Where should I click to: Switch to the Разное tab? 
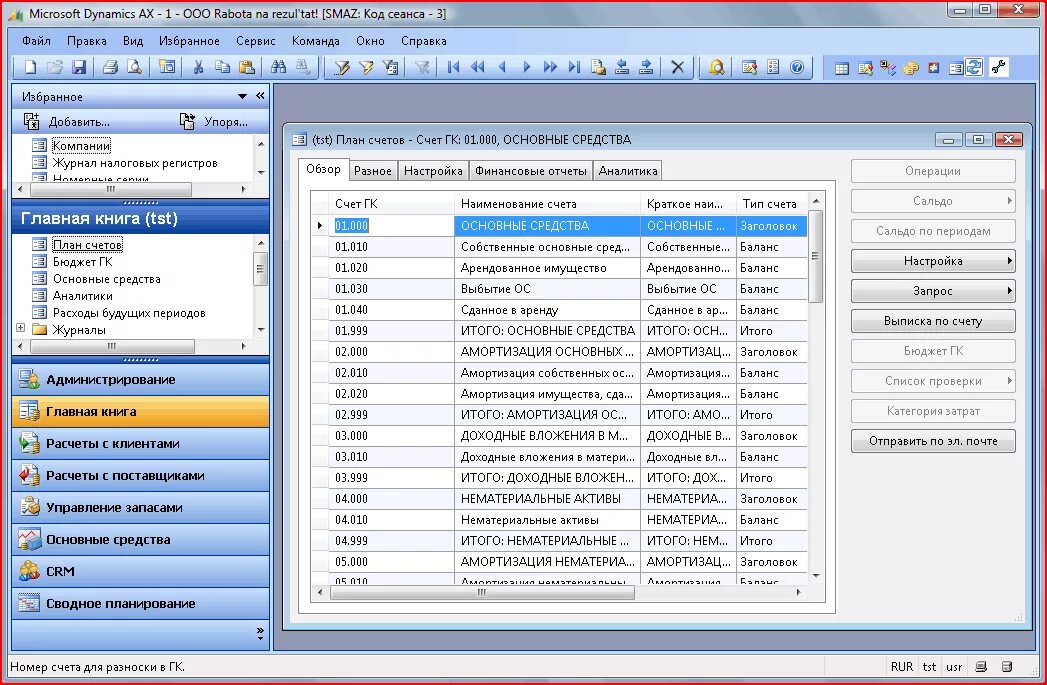tap(373, 171)
